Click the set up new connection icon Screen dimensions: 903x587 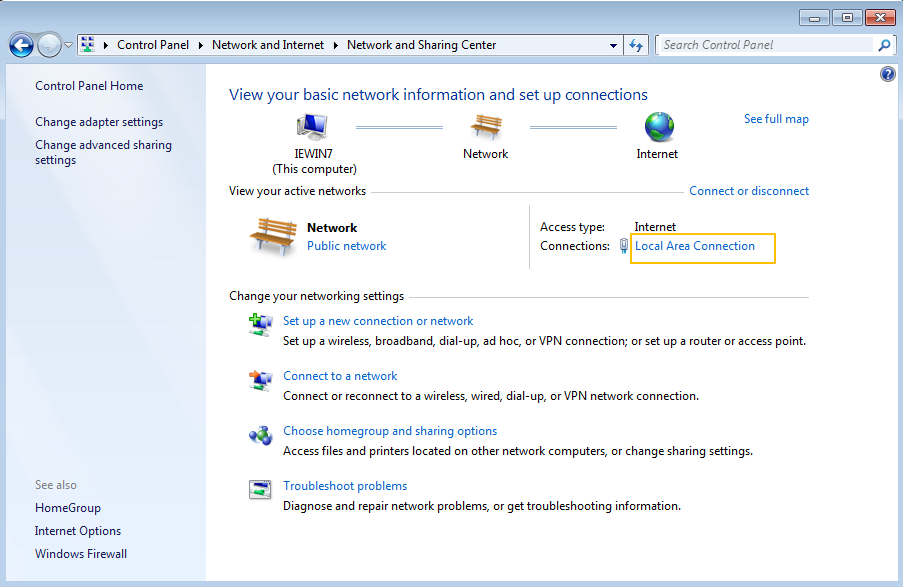click(x=260, y=325)
